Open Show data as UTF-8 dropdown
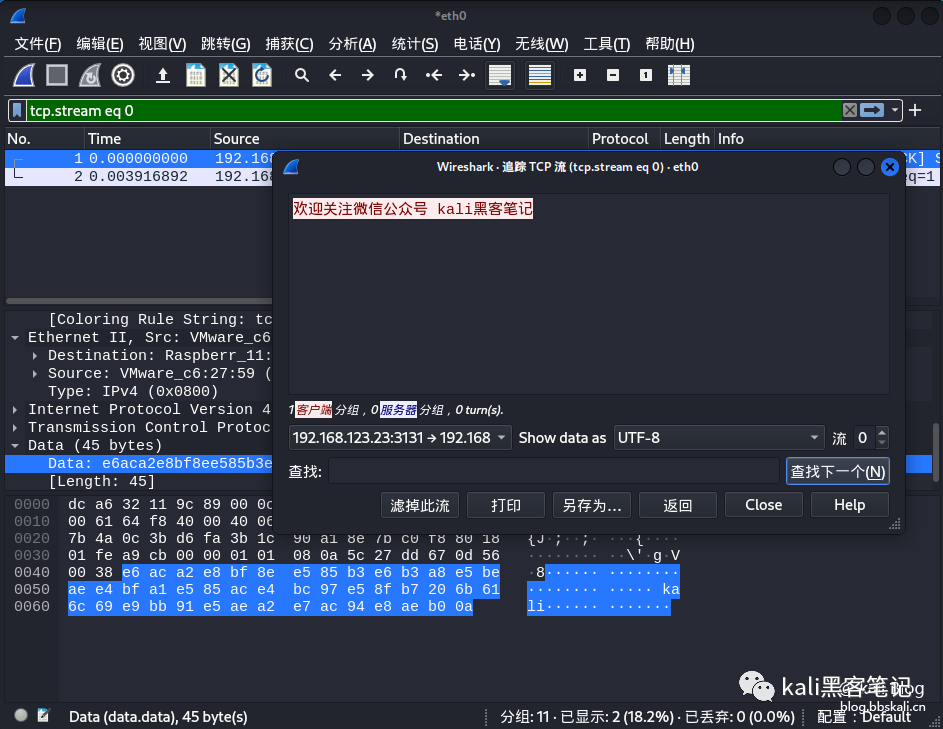Viewport: 943px width, 729px height. (719, 438)
